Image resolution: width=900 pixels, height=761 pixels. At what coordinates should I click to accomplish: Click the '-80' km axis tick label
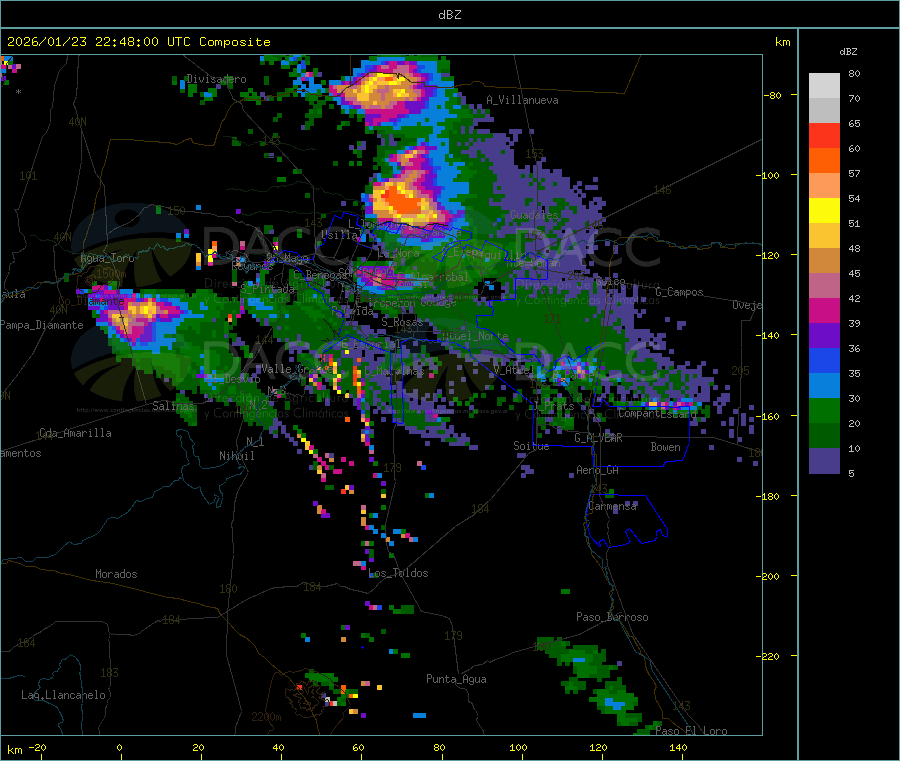772,95
